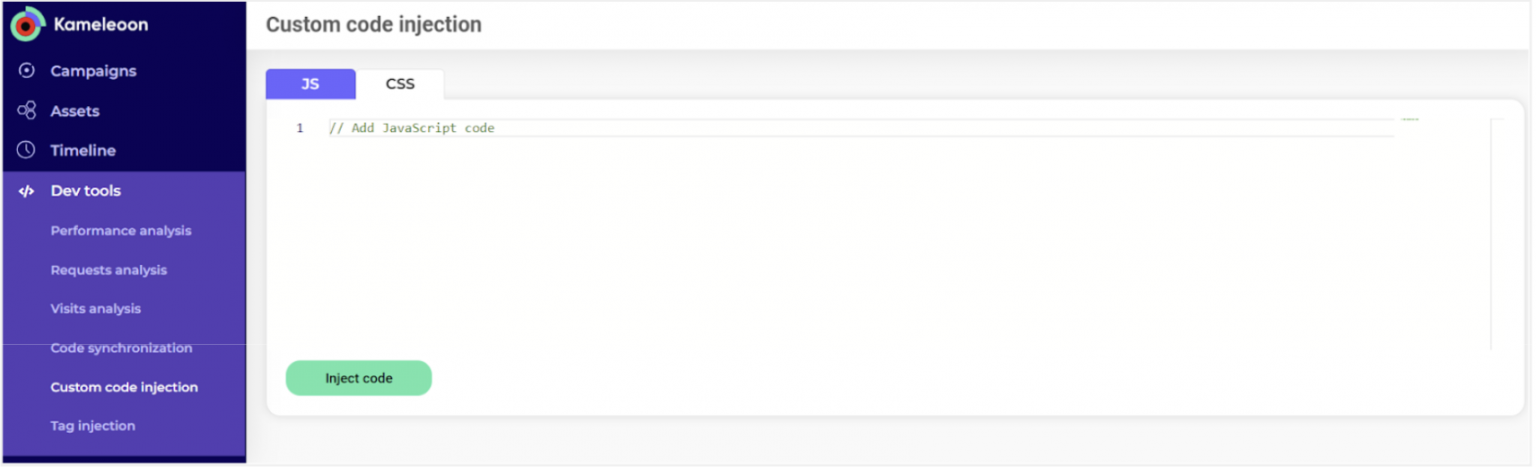Click the Dev tools code icon
This screenshot has width=1536, height=467.
[x=27, y=191]
